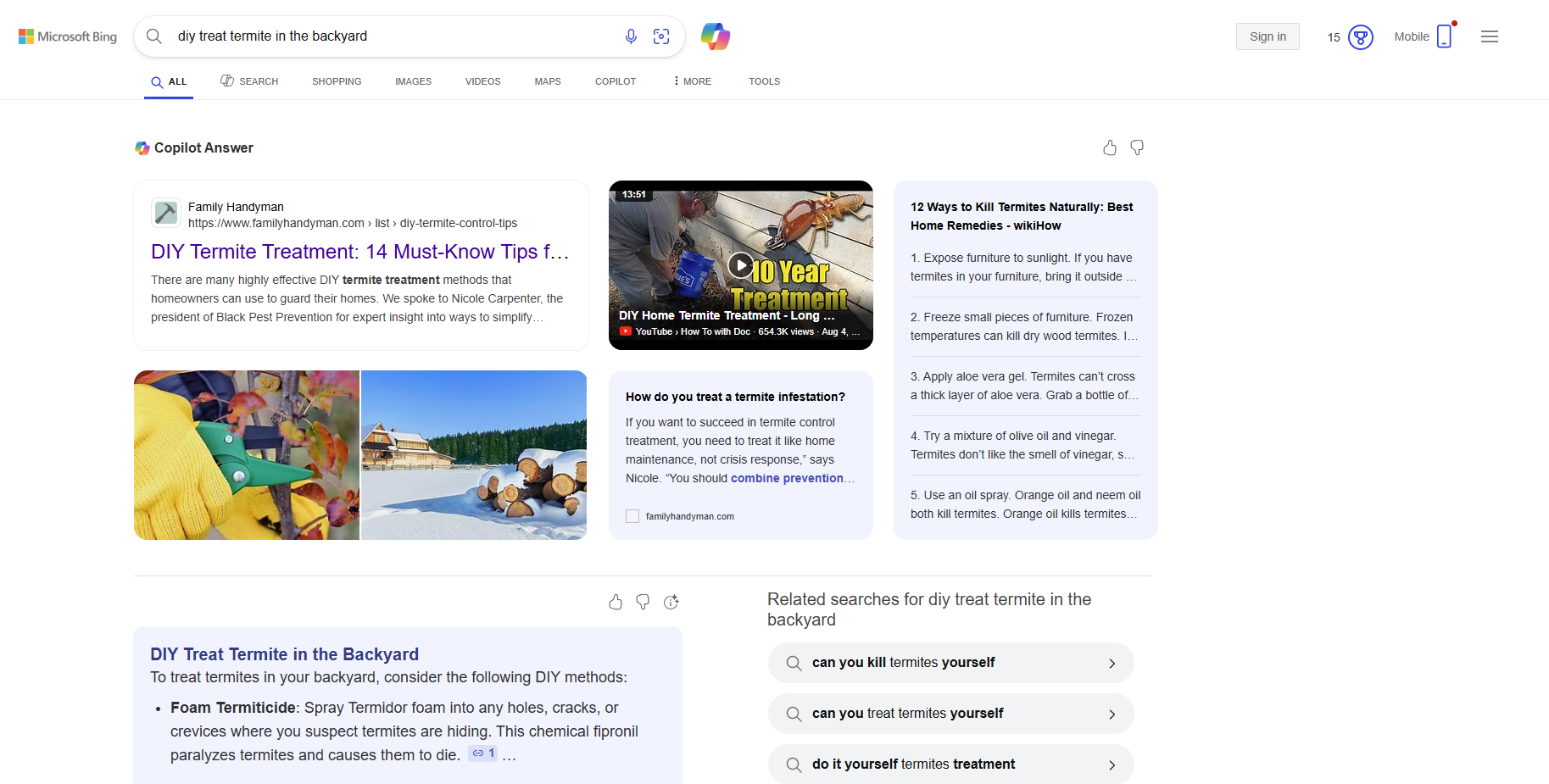
Task: Click the 13:51 video duration badge
Action: (634, 194)
